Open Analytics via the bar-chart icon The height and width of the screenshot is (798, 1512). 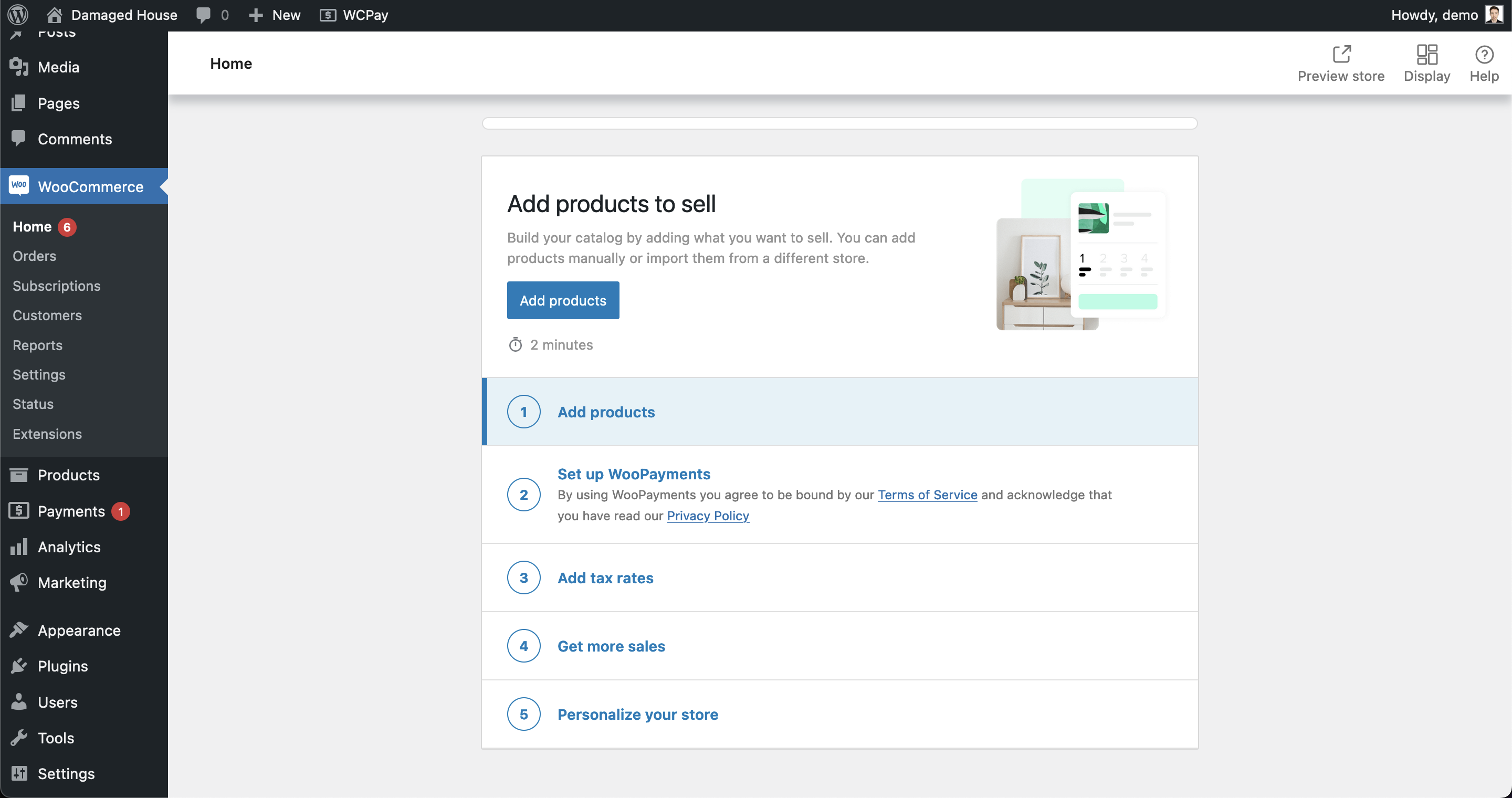[x=19, y=547]
